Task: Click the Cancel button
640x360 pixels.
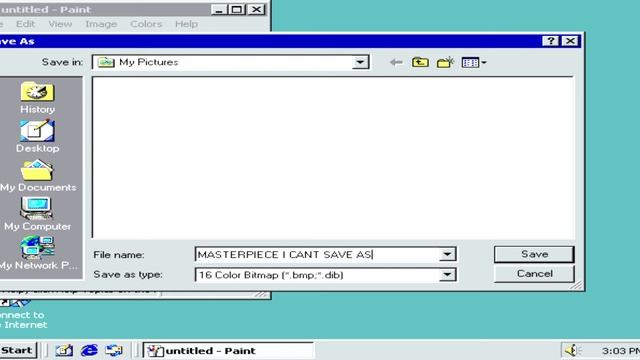Action: point(534,273)
